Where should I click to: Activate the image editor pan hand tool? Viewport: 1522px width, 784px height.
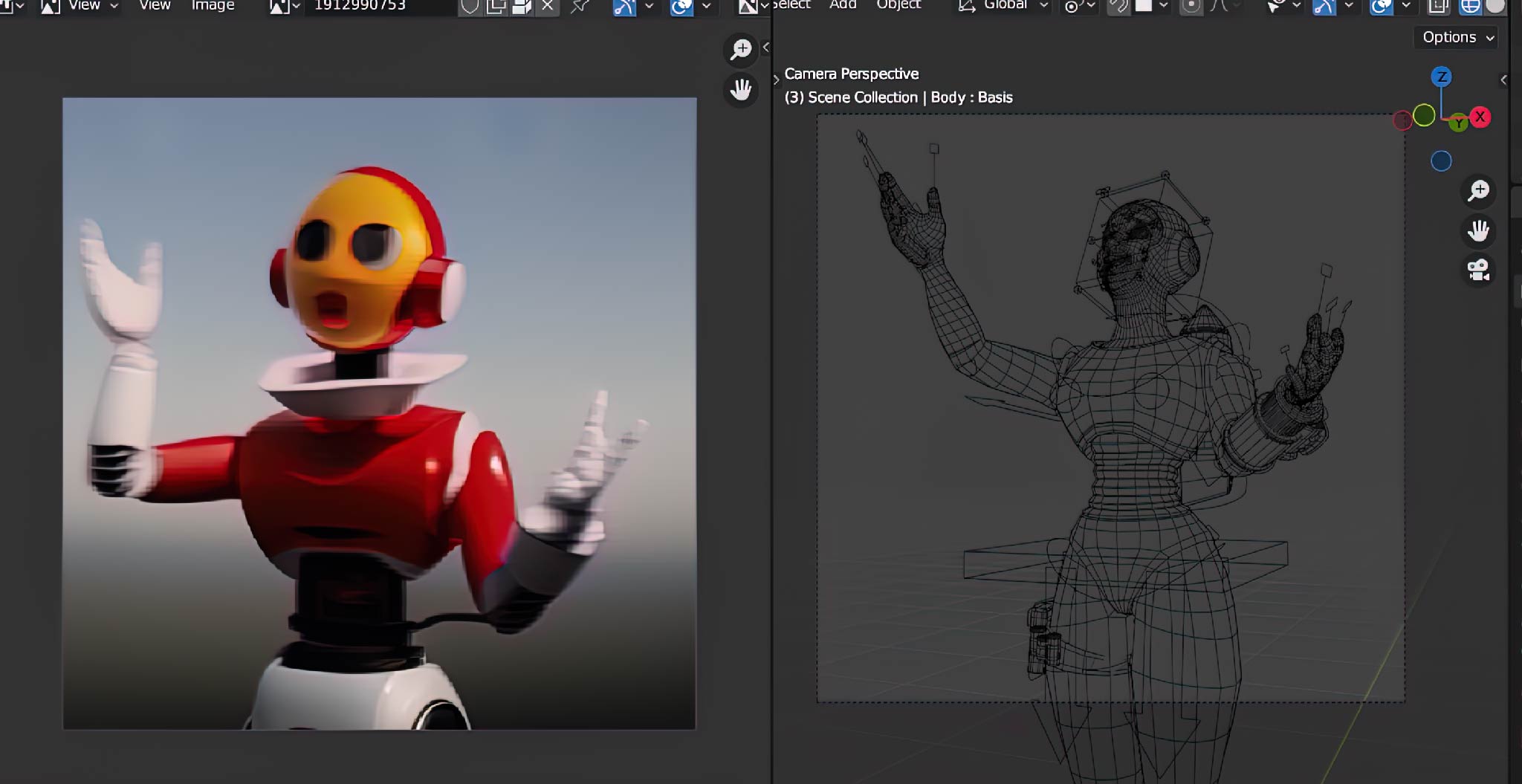(x=741, y=90)
